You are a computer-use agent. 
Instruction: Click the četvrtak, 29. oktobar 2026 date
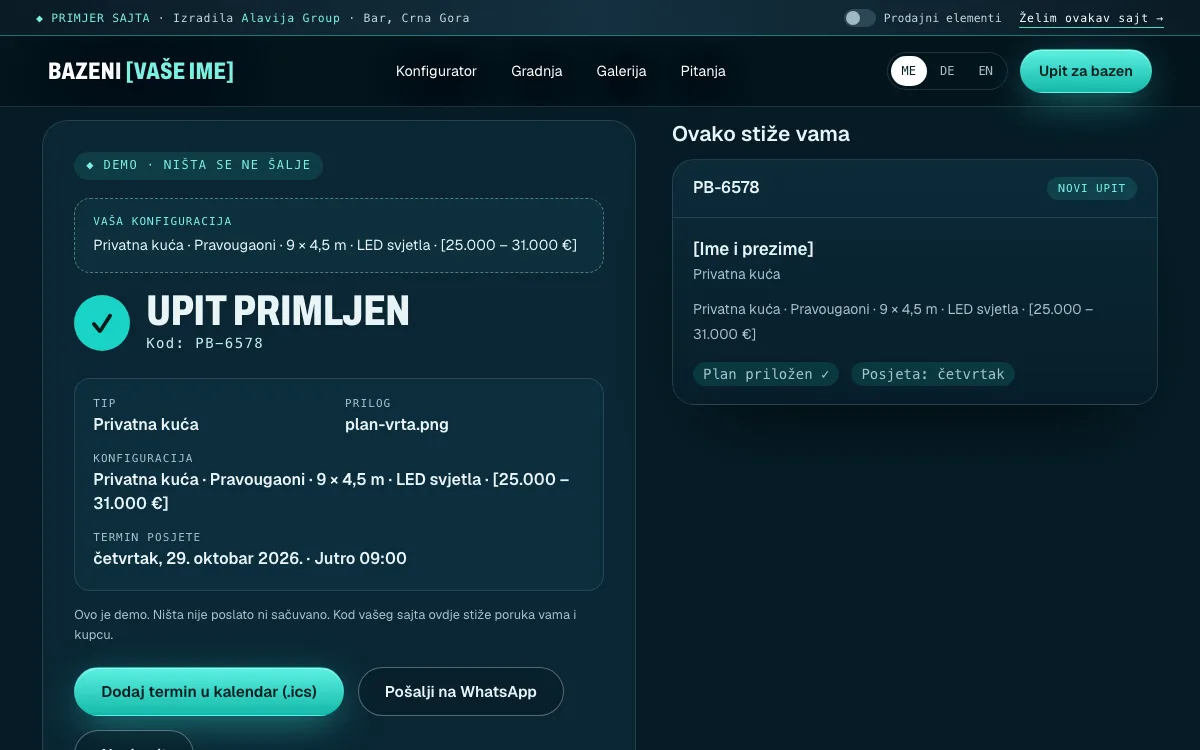pyautogui.click(x=198, y=558)
